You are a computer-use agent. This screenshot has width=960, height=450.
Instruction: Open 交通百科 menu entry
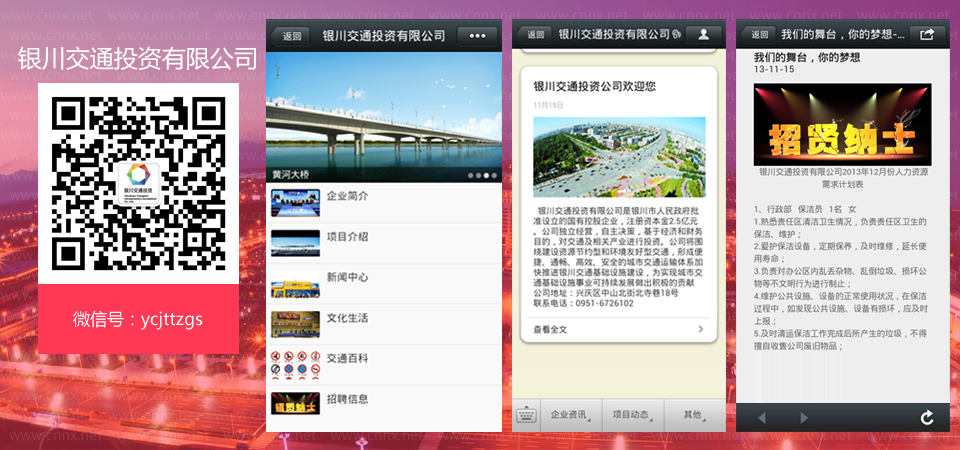tap(384, 364)
